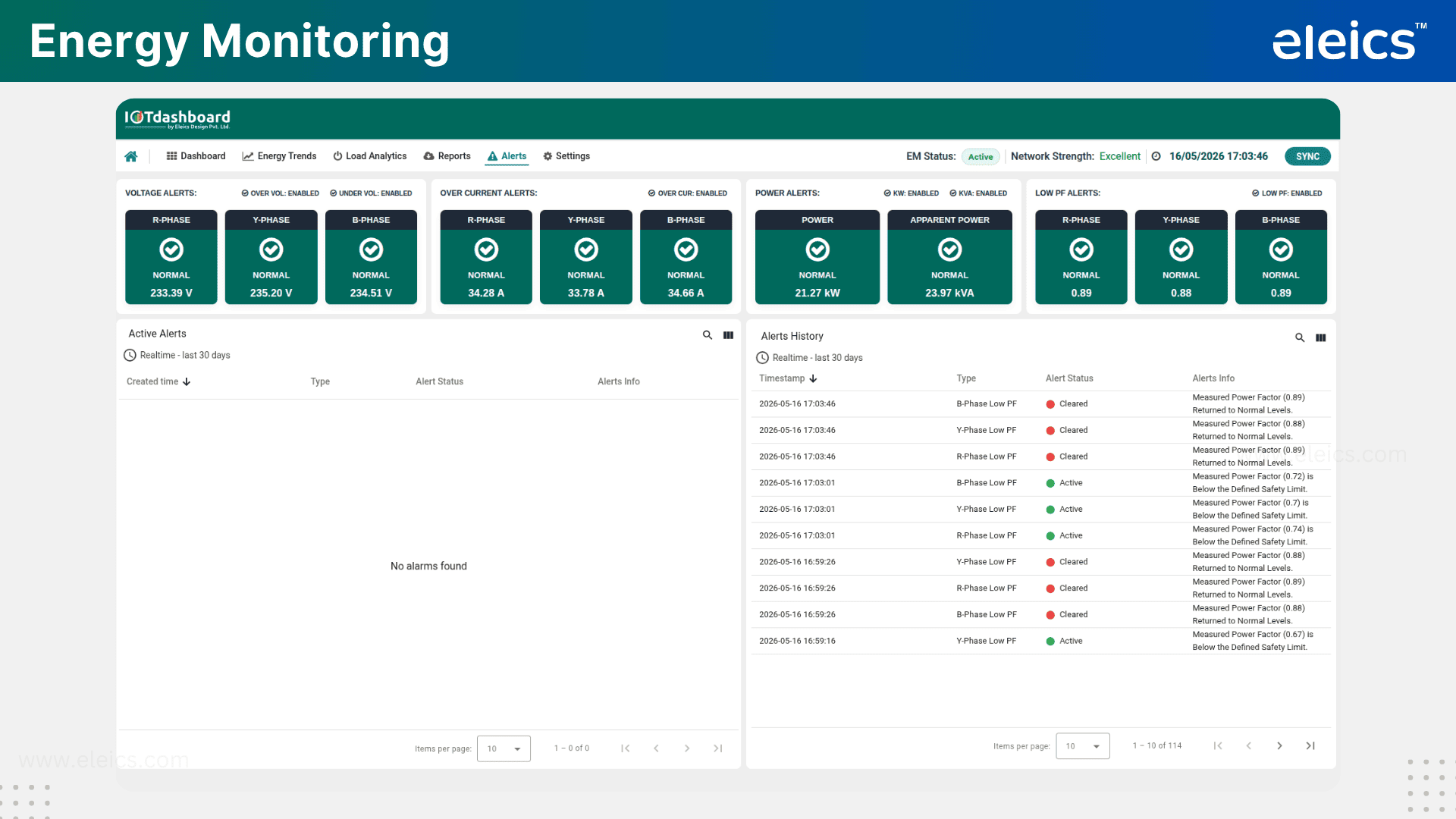This screenshot has height=819, width=1456.
Task: Go to previous page in Alerts History
Action: (1248, 746)
